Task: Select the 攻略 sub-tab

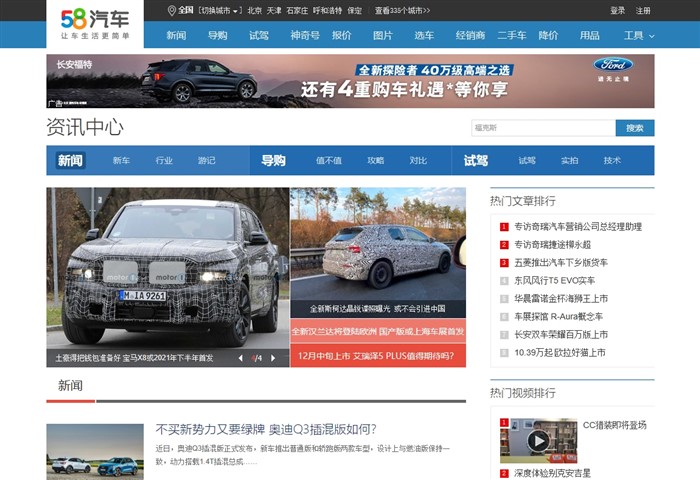Action: [x=375, y=160]
